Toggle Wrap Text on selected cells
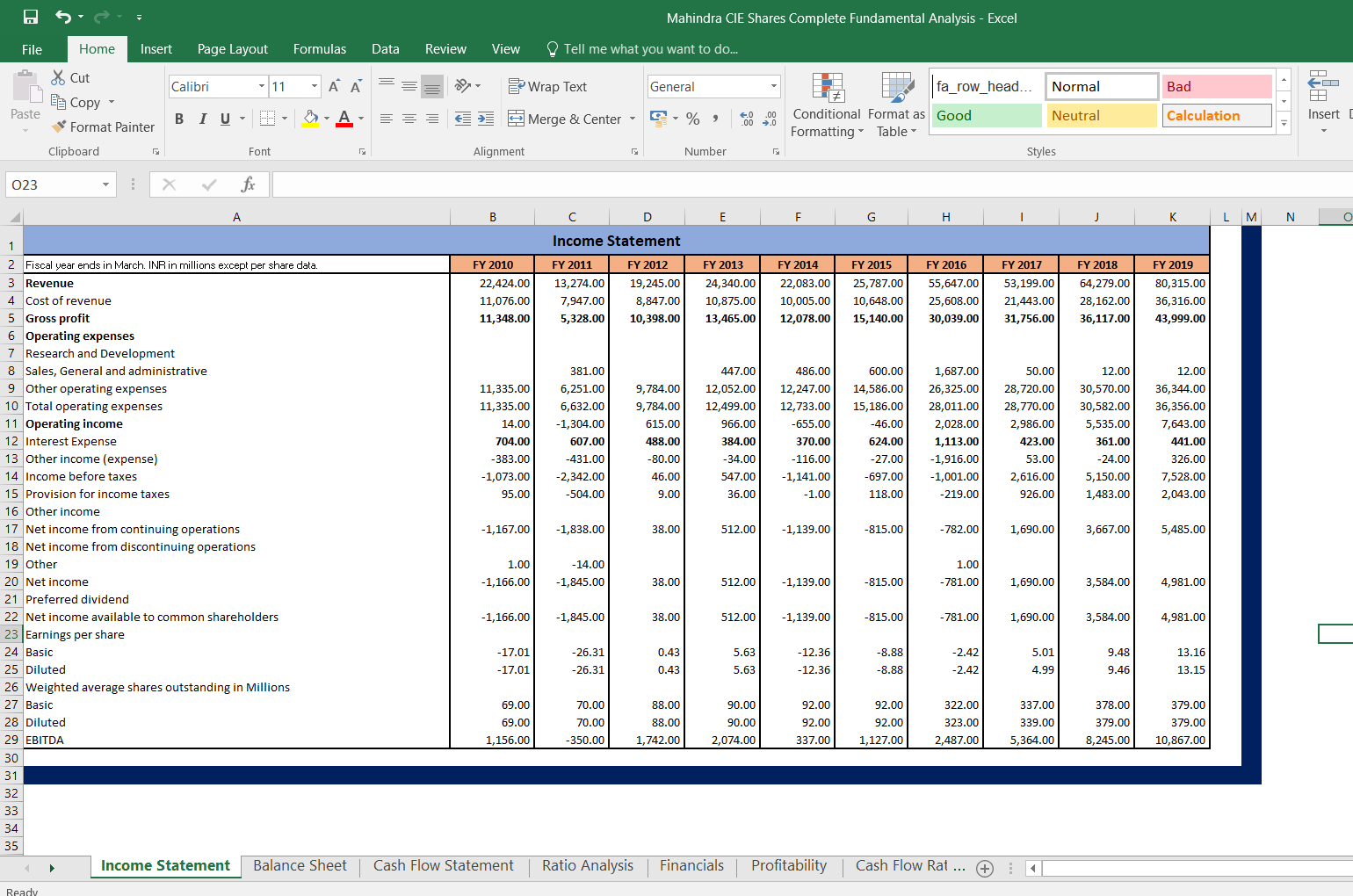Screen dimensions: 1353x896 coord(547,86)
